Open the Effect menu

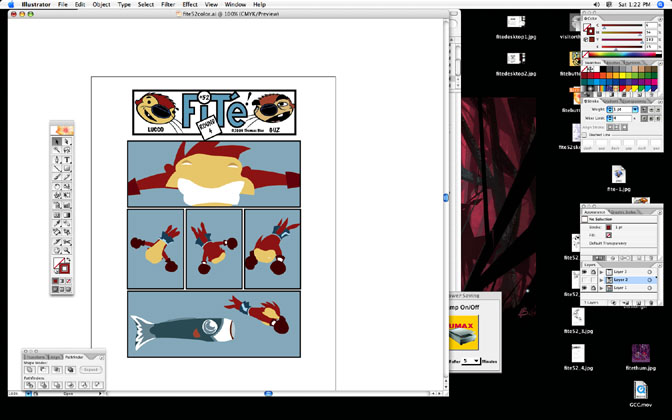[190, 4]
